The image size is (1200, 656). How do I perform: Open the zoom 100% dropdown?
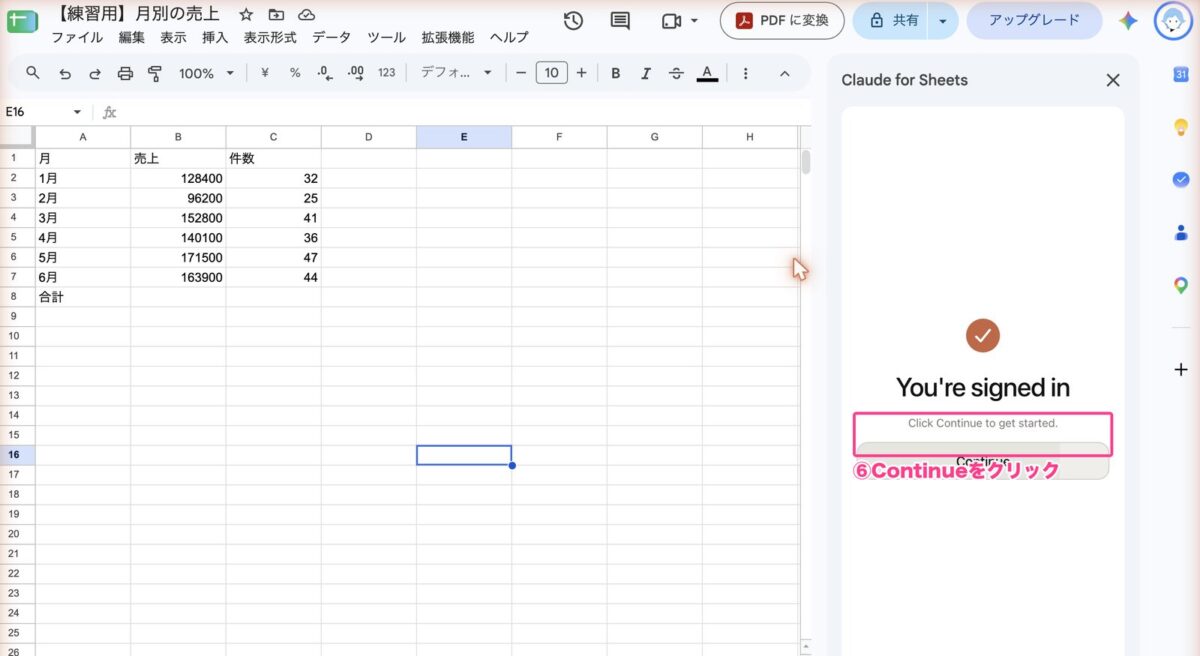[206, 73]
